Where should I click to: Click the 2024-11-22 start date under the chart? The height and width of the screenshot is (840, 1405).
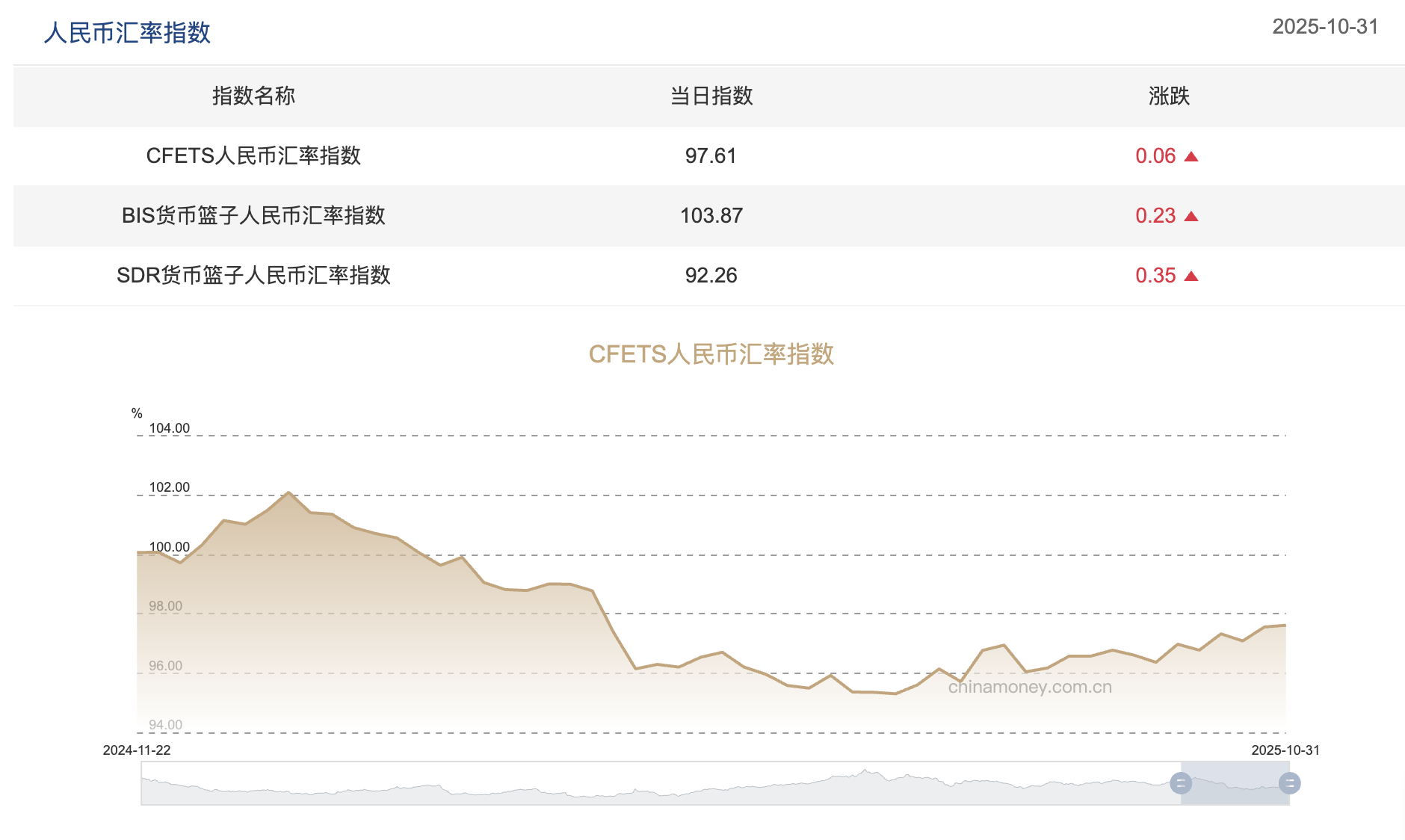click(138, 751)
